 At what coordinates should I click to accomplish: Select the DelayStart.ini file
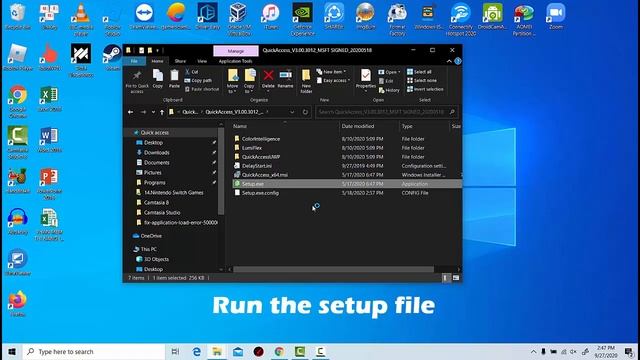point(257,166)
